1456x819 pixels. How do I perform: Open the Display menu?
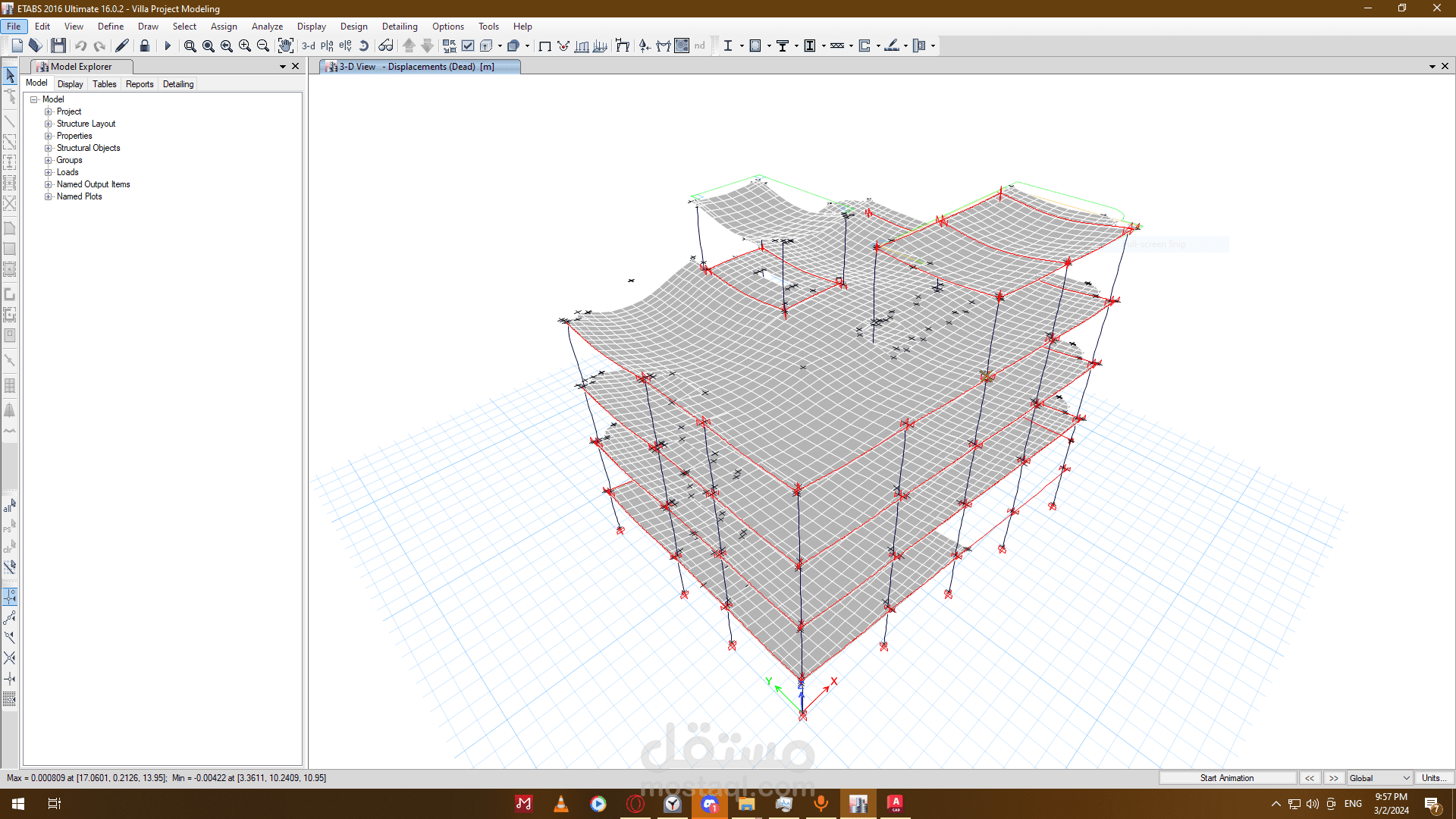click(312, 27)
